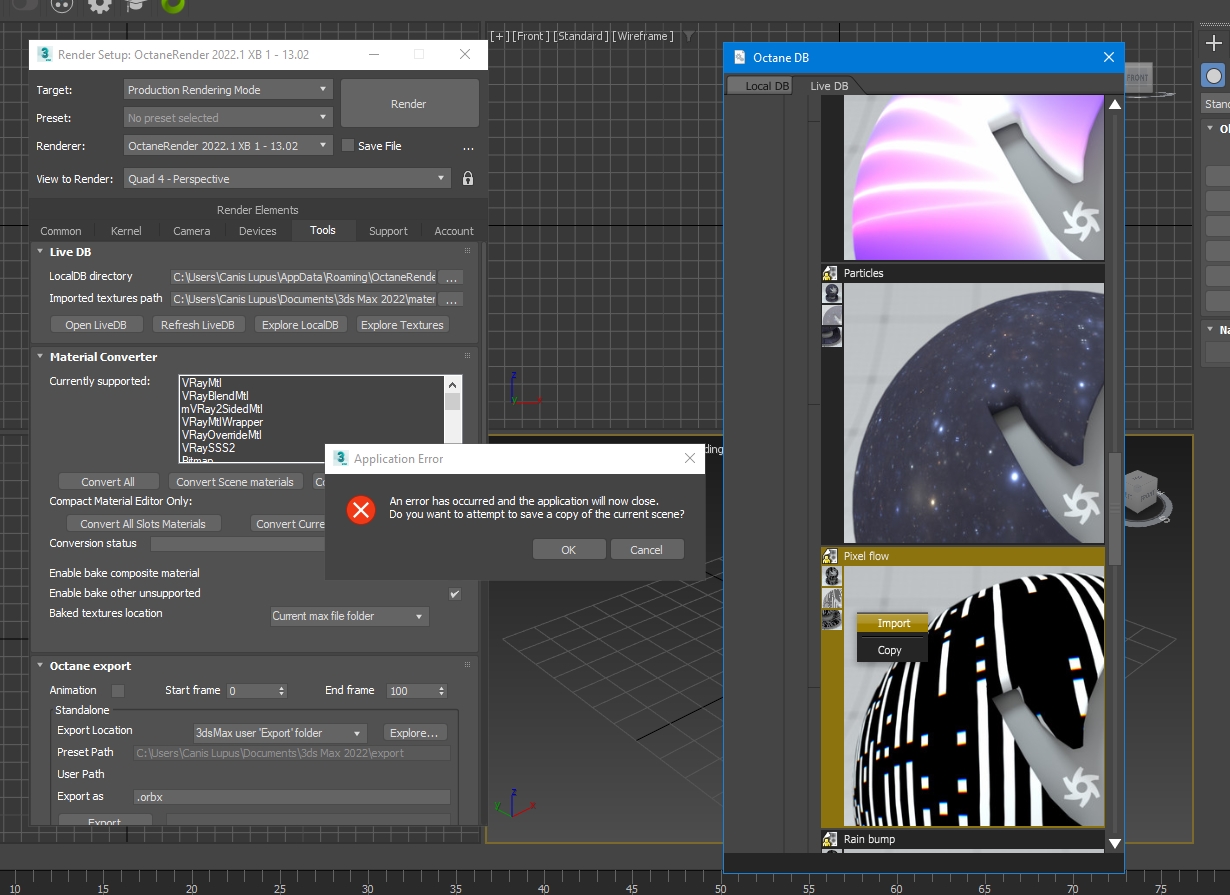
Task: Open the View to Render dropdown
Action: (x=287, y=179)
